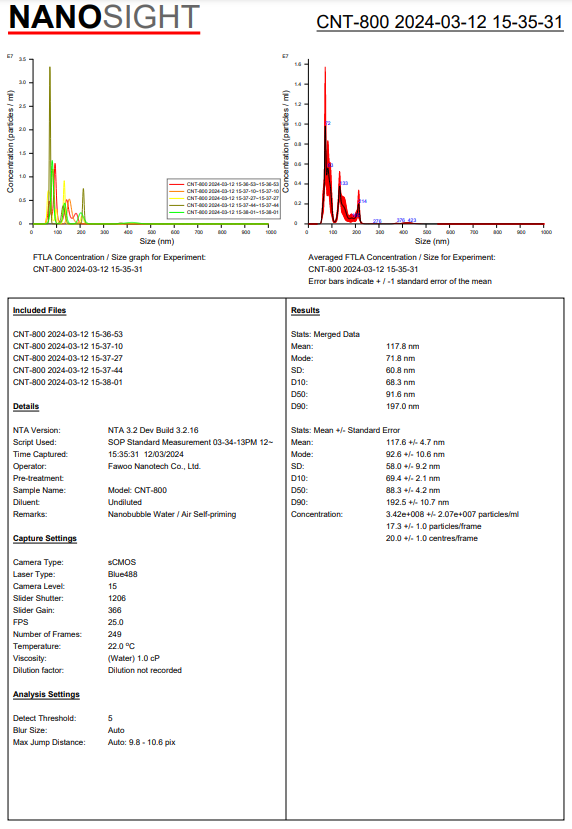Click the FTLA Concentration/Size graph on the left
Viewport: 572px width, 829px height.
coord(142,150)
